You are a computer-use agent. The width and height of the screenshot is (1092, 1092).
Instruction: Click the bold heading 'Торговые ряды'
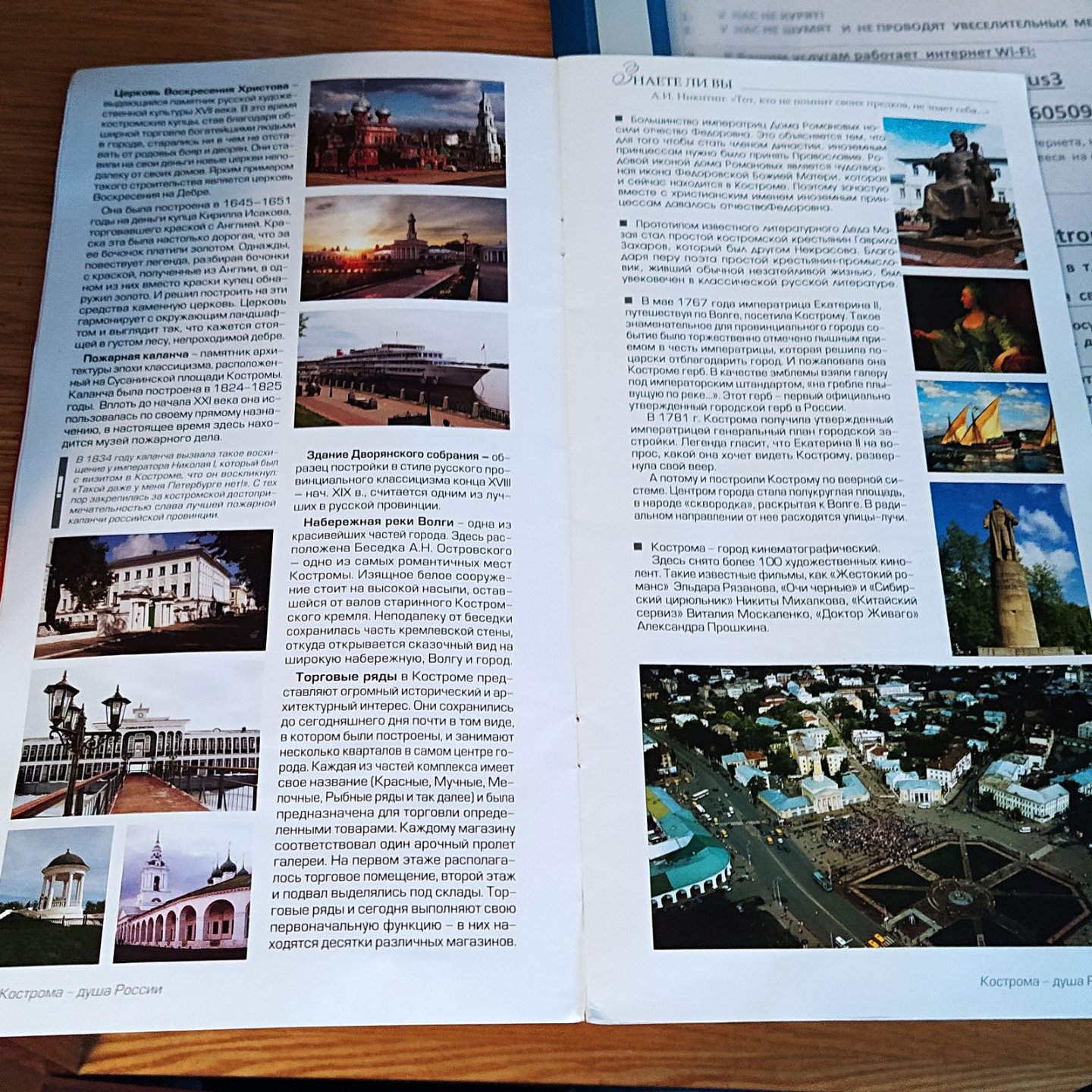pyautogui.click(x=347, y=676)
